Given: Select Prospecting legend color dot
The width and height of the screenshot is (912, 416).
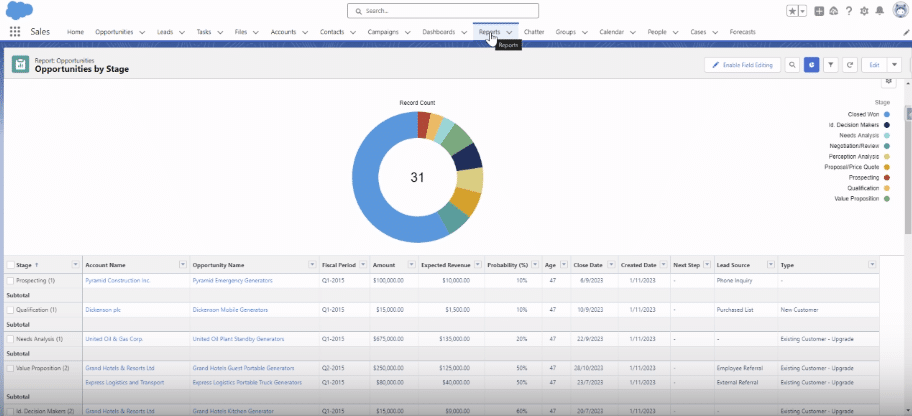Looking at the screenshot, I should pos(886,177).
